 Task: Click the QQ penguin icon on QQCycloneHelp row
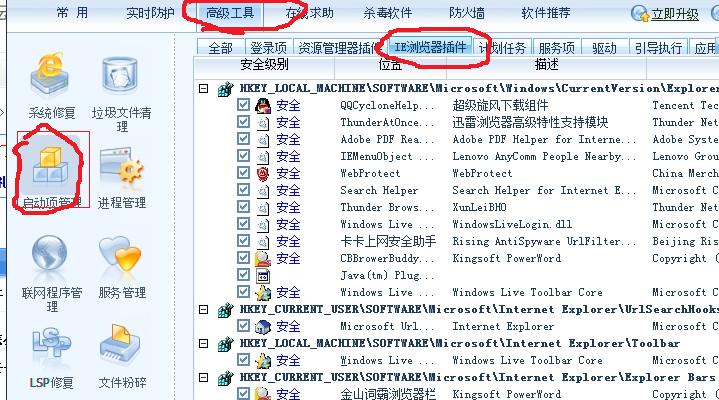click(x=263, y=106)
